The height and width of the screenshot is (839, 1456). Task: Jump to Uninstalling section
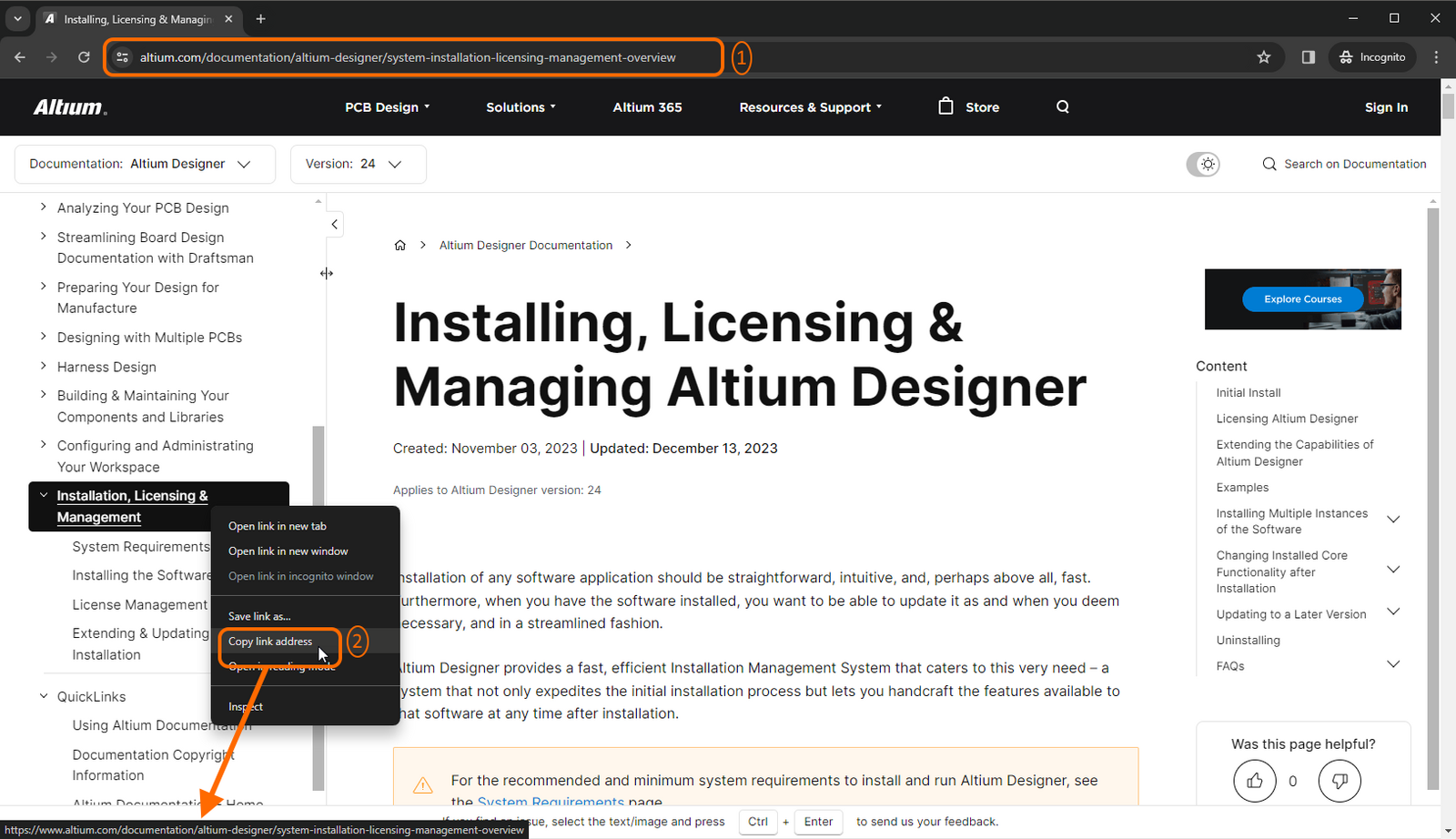tap(1248, 641)
